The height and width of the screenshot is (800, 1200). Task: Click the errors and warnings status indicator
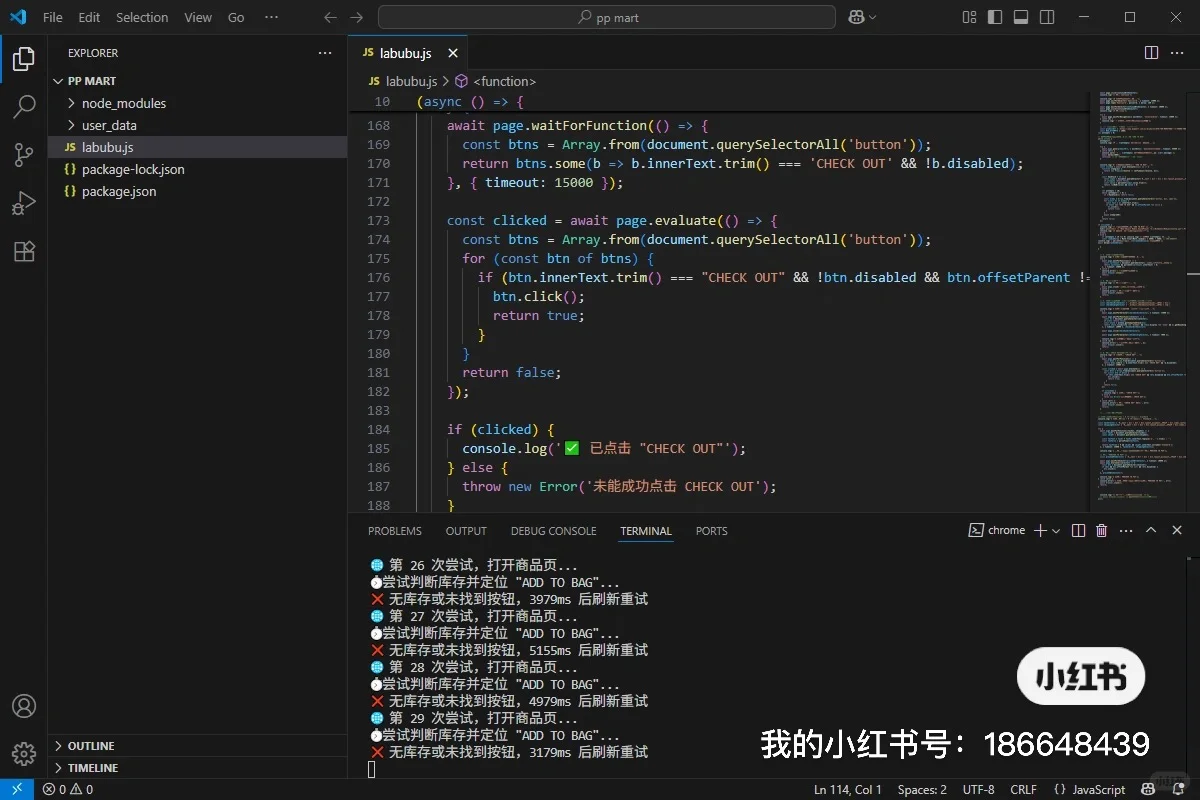pos(68,789)
